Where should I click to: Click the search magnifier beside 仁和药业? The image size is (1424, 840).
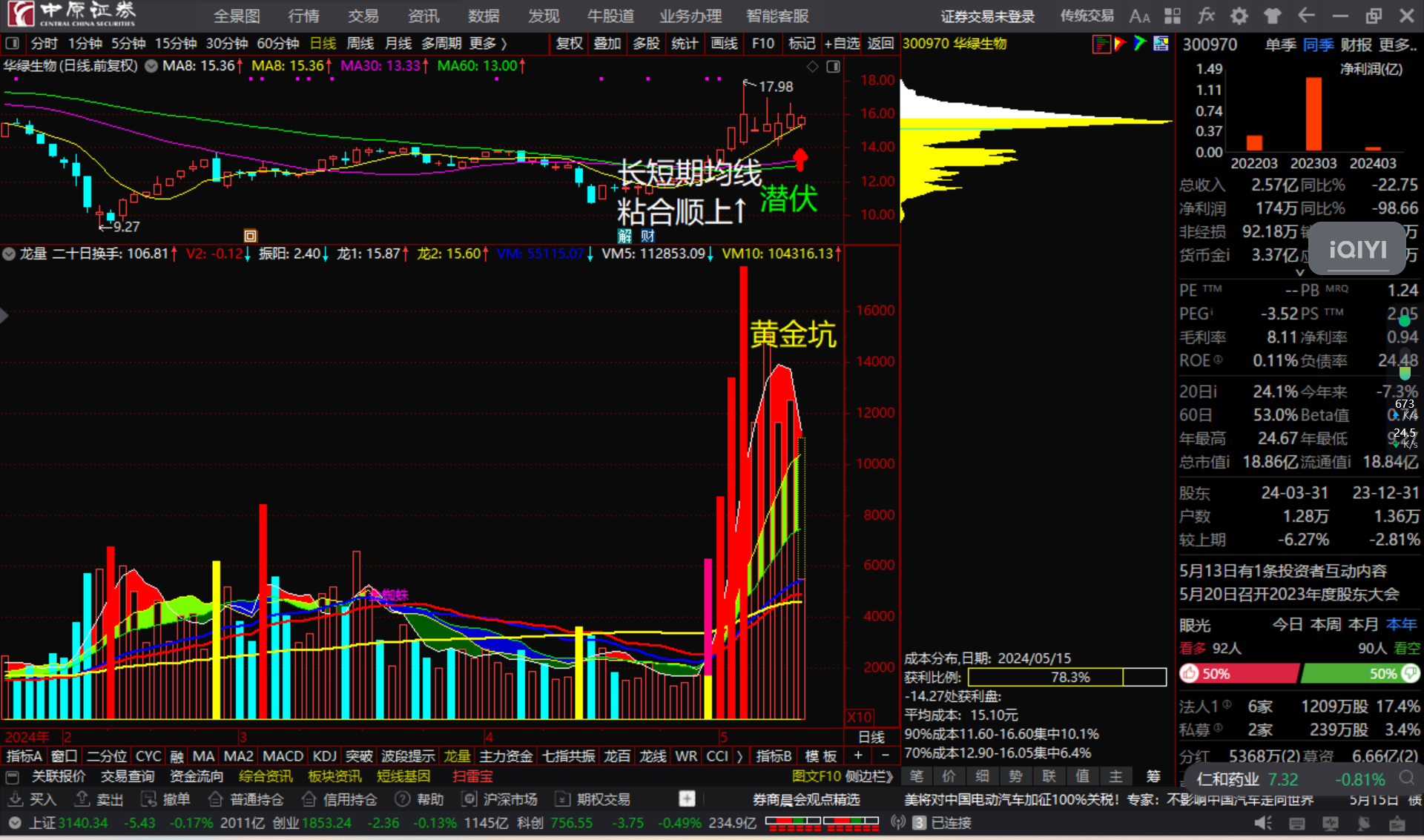1406,778
